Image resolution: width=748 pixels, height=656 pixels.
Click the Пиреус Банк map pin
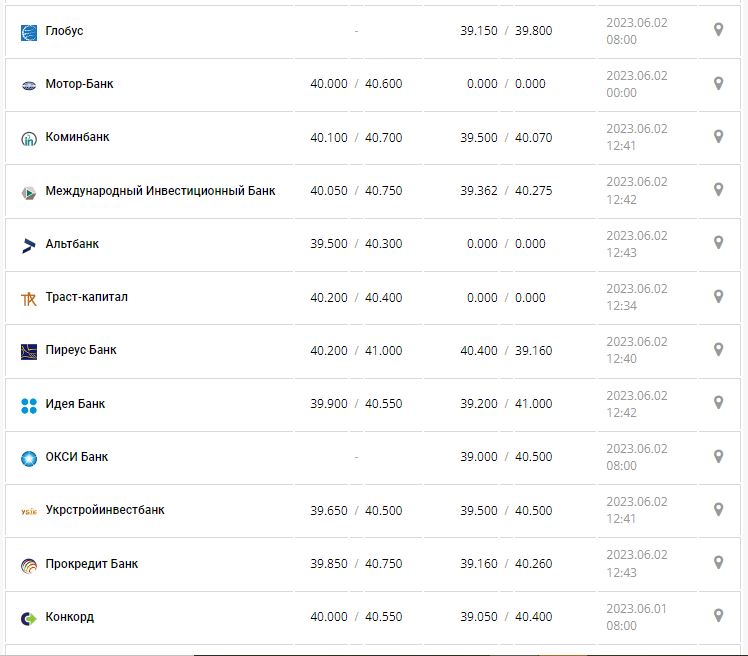pos(718,349)
